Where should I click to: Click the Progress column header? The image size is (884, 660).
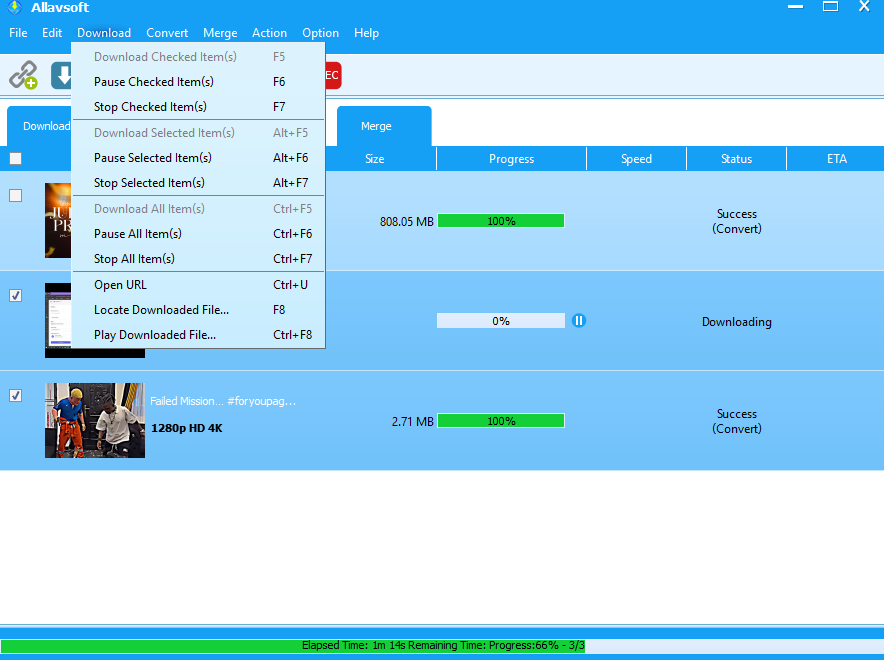coord(511,159)
